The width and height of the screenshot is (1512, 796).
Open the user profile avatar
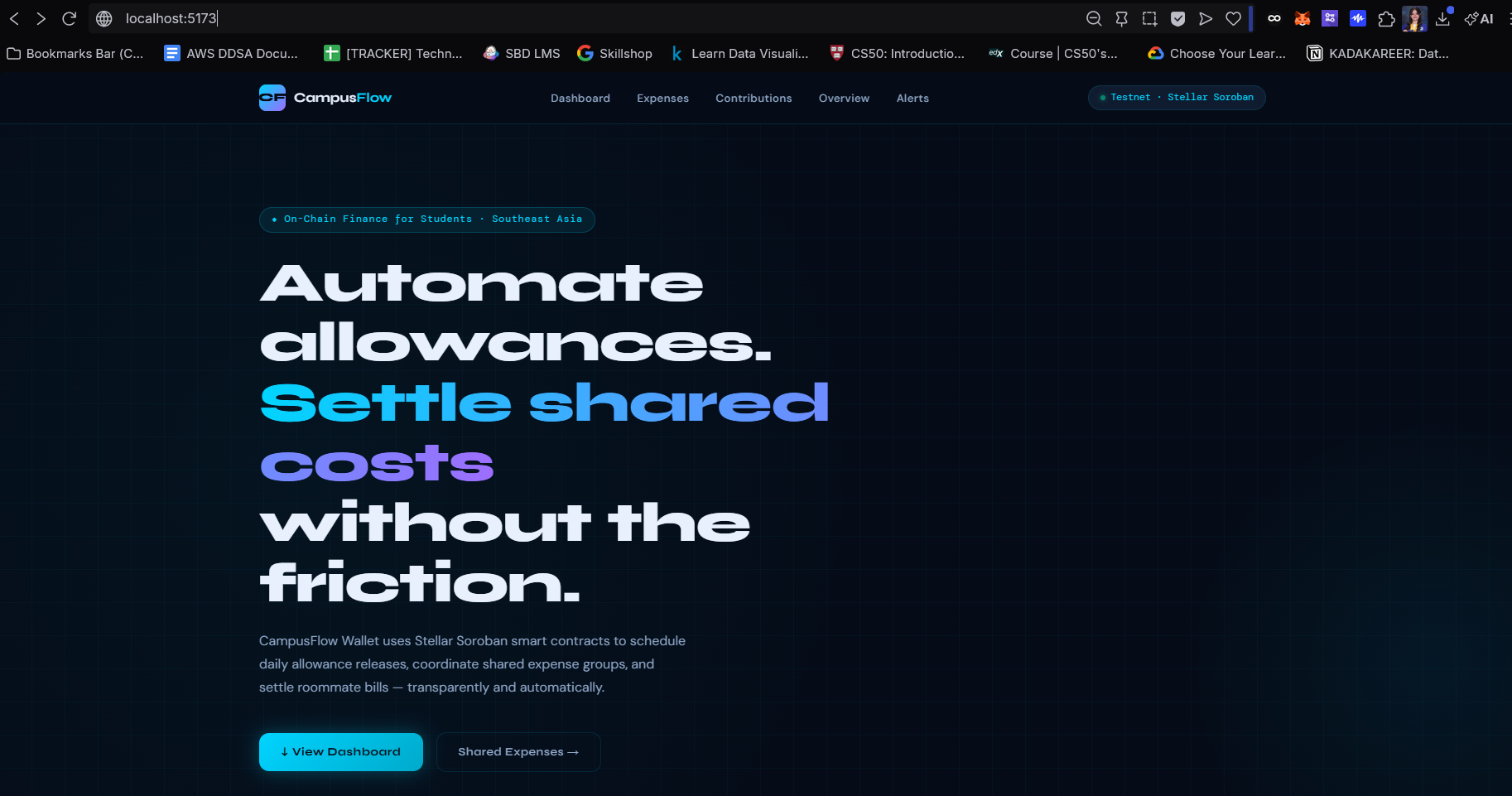click(x=1414, y=18)
